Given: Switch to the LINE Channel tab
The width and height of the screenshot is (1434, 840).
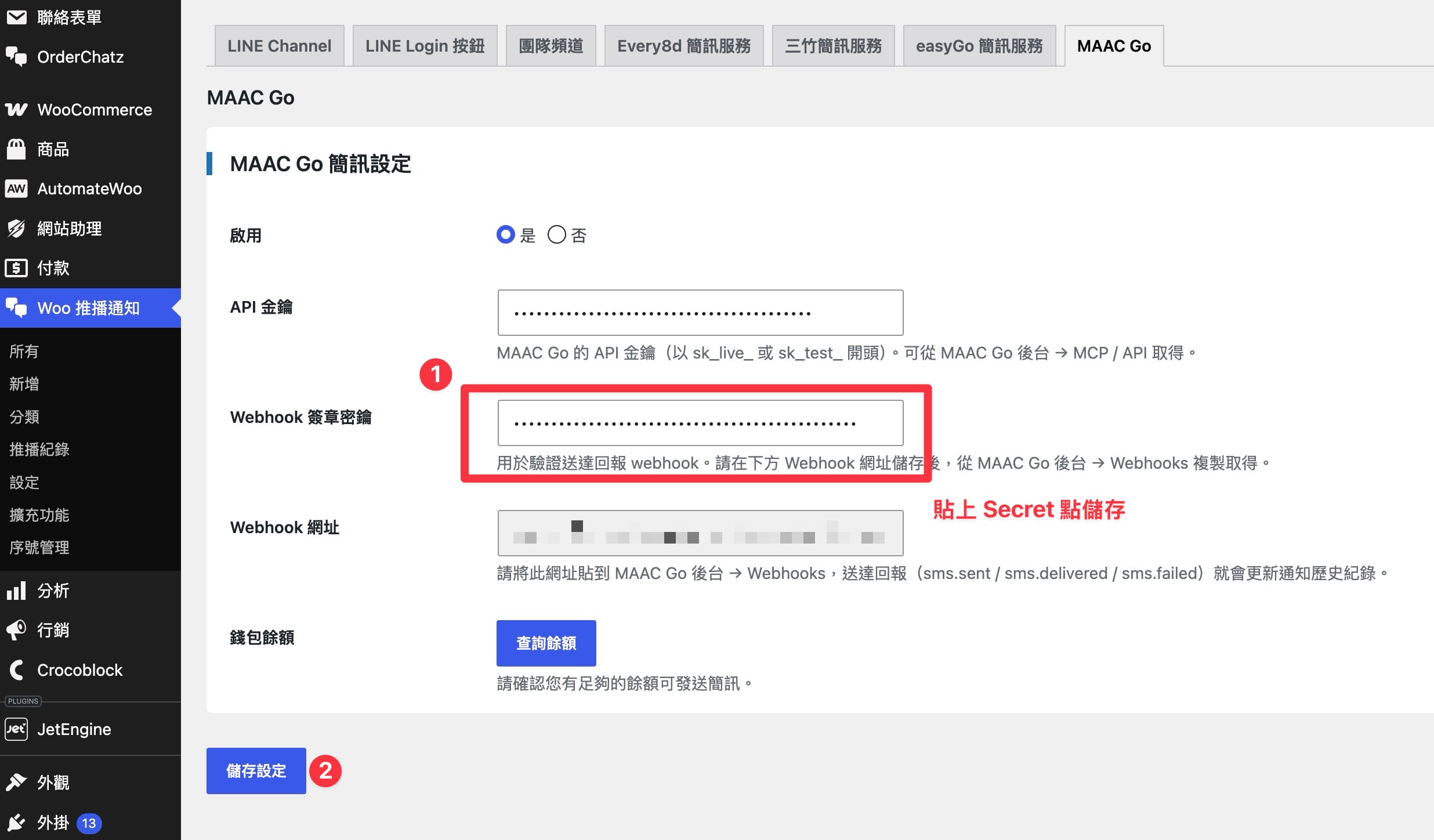Looking at the screenshot, I should pos(280,46).
